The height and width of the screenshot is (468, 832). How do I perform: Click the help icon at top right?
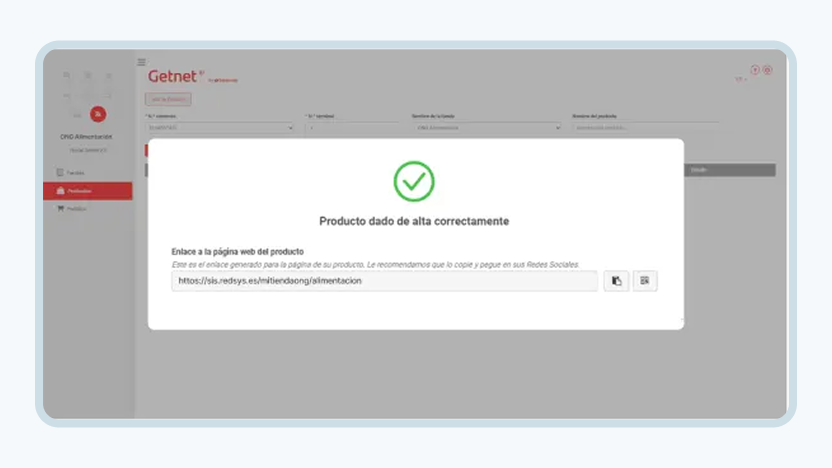point(755,70)
